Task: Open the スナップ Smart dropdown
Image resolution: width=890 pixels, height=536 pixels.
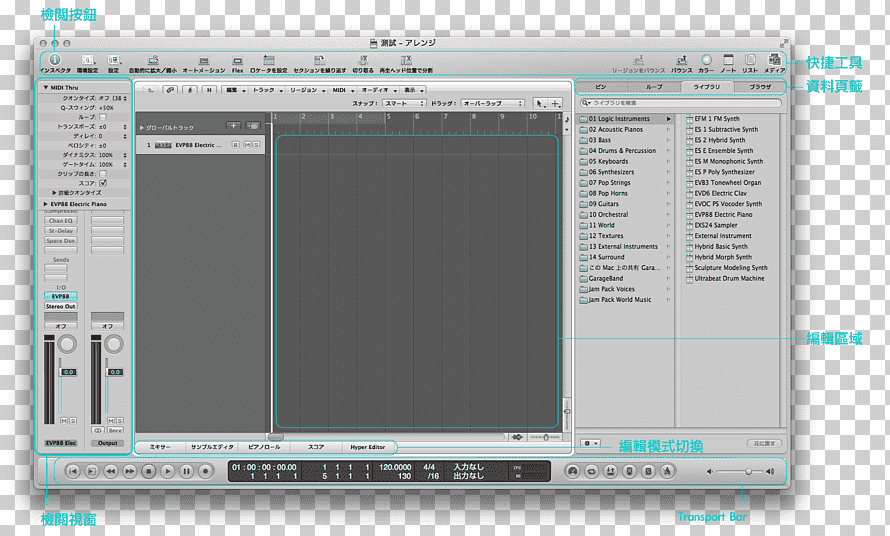Action: click(x=404, y=103)
